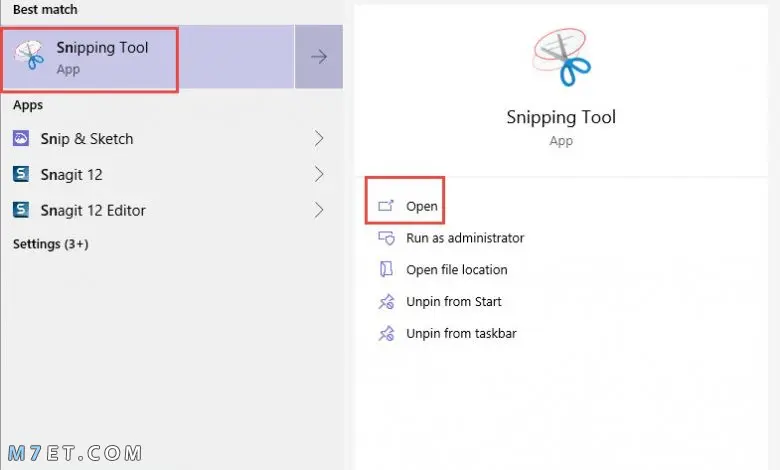Click the Unpin from taskbar pin icon
The width and height of the screenshot is (780, 470).
(387, 333)
